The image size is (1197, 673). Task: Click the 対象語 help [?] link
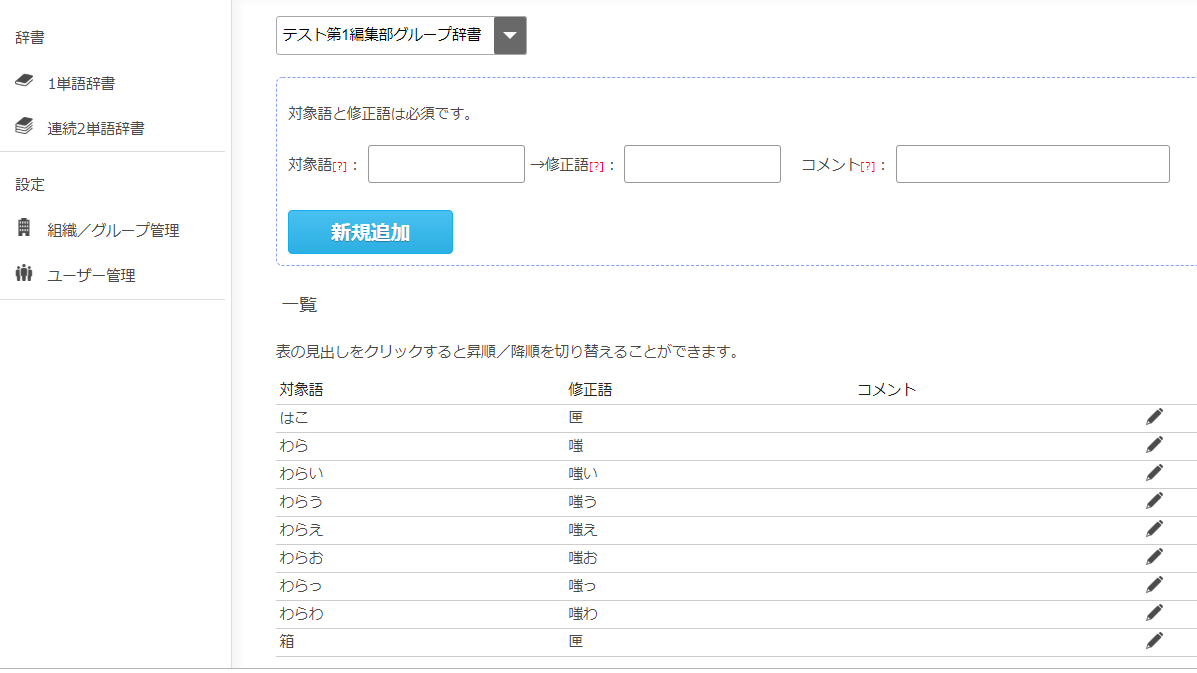pyautogui.click(x=339, y=166)
